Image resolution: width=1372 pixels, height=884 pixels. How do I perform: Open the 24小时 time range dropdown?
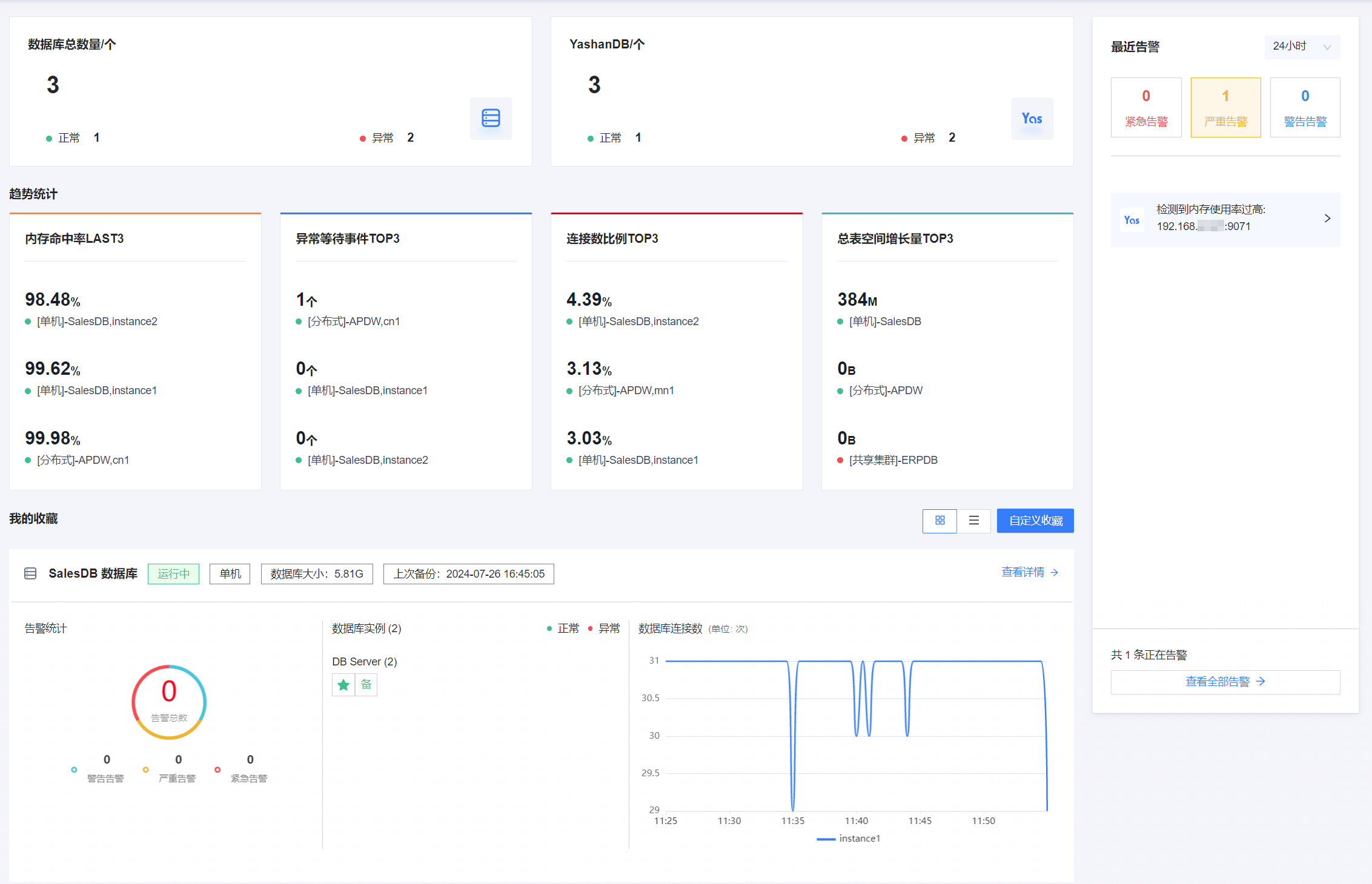[x=1302, y=47]
